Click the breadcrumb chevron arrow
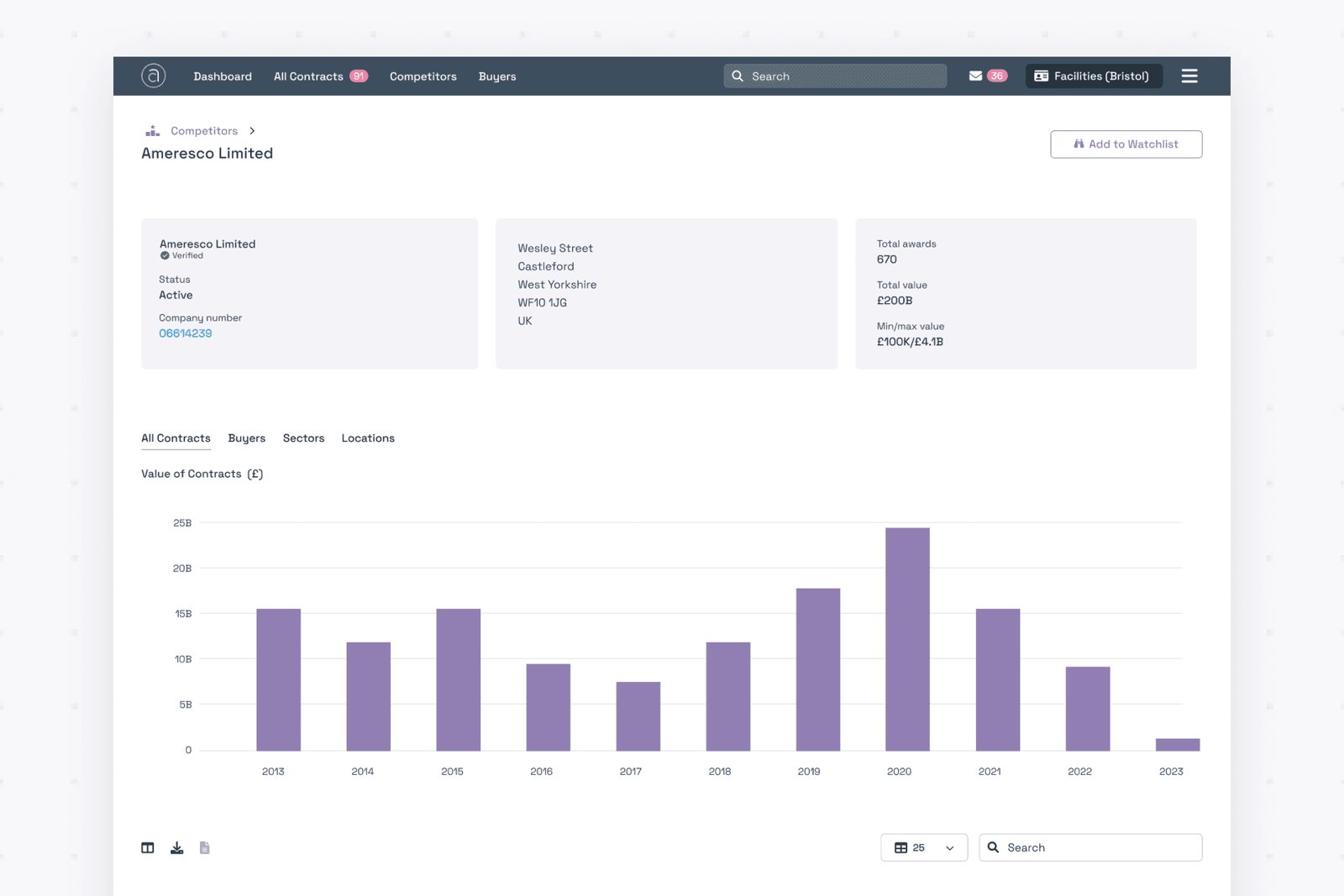The image size is (1344, 896). [252, 131]
